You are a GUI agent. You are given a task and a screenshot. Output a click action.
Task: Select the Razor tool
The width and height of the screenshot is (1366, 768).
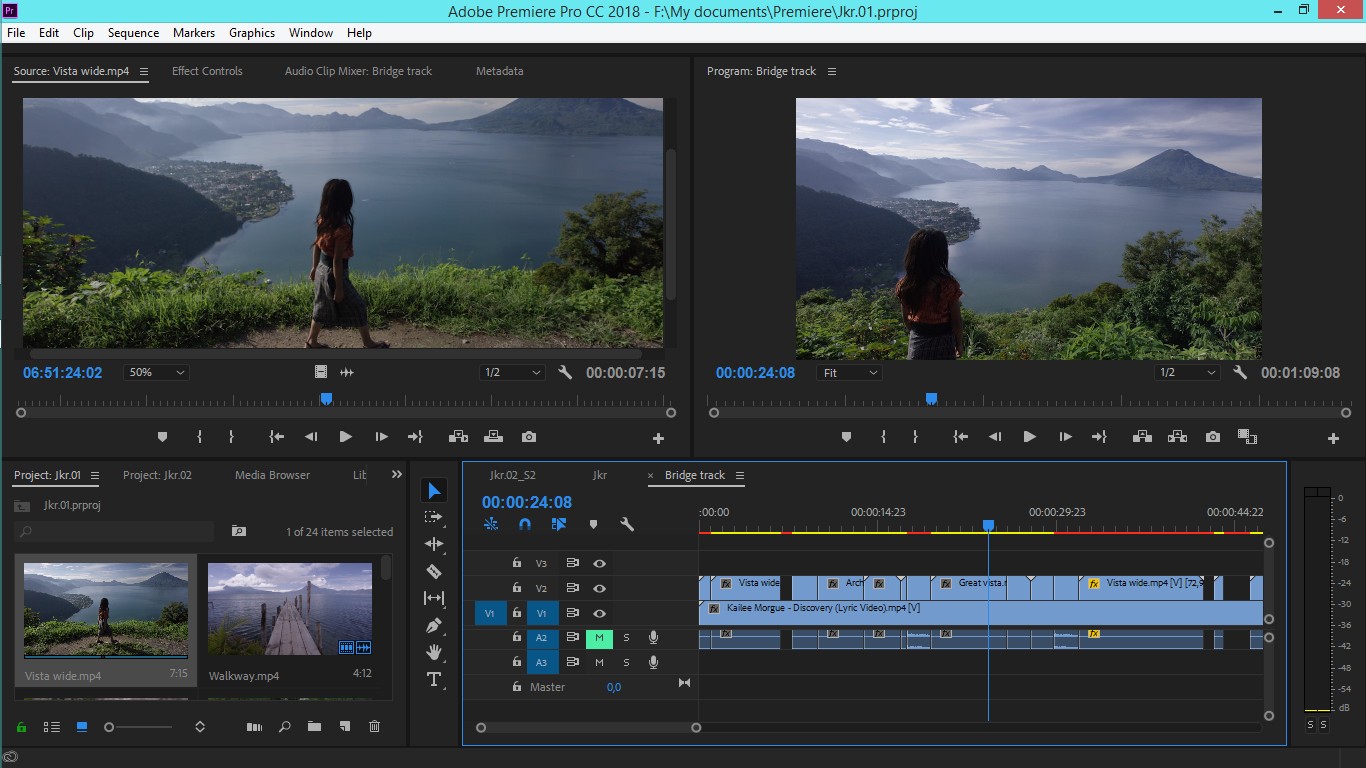pos(434,571)
